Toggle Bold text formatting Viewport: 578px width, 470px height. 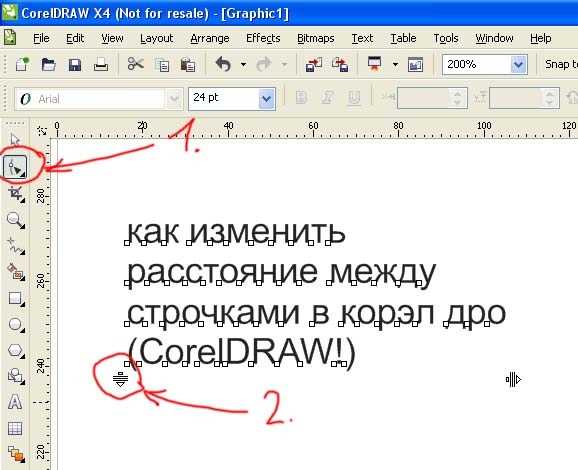(301, 98)
